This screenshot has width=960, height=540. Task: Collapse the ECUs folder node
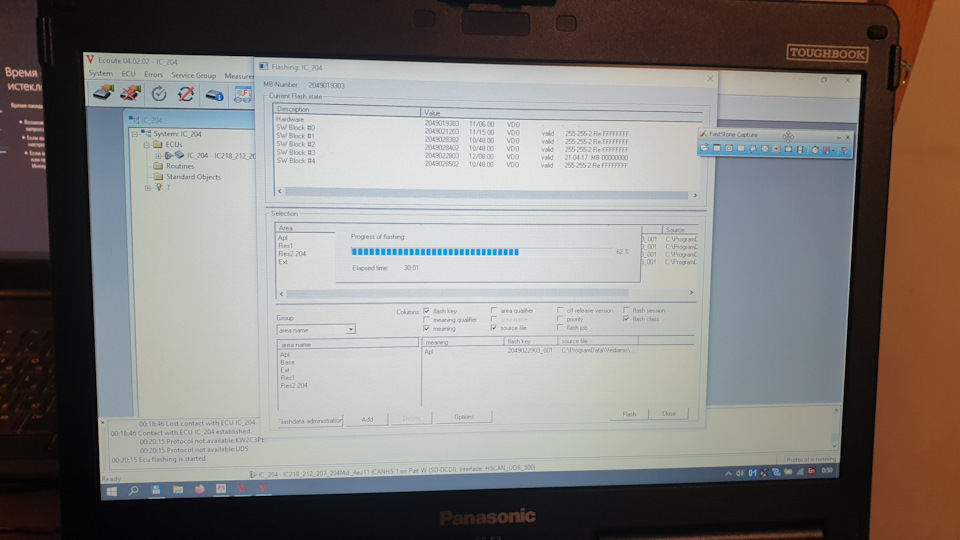[147, 144]
